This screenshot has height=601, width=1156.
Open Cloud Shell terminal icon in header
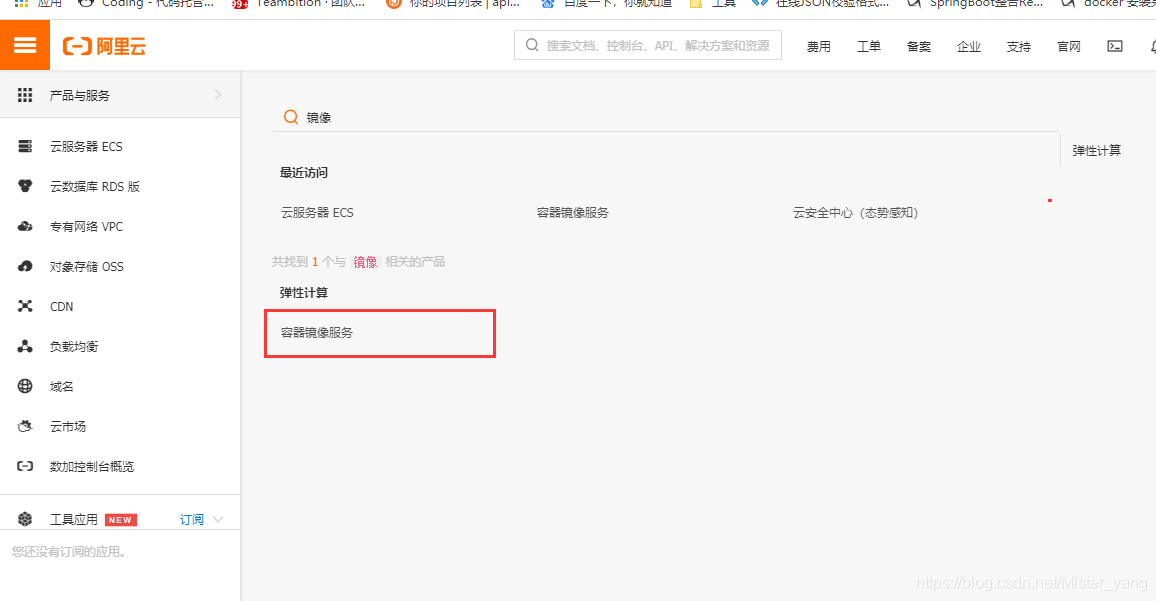(x=1115, y=46)
